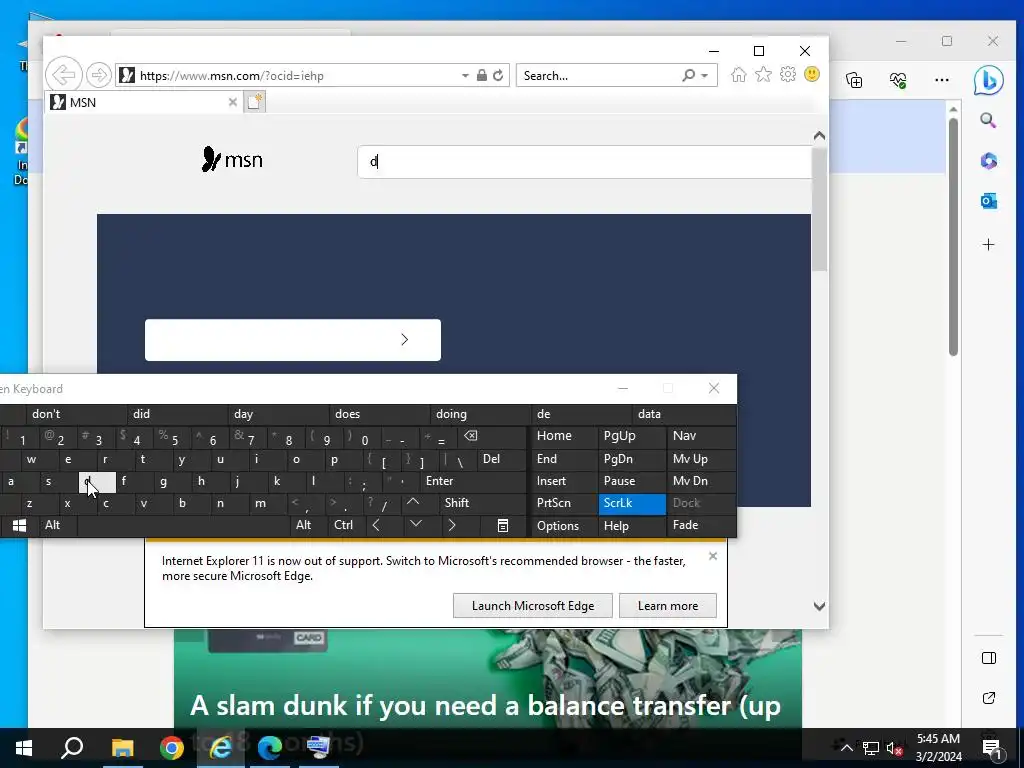Click the left arrow key on On-Screen Keyboard
1024x768 pixels.
click(376, 525)
